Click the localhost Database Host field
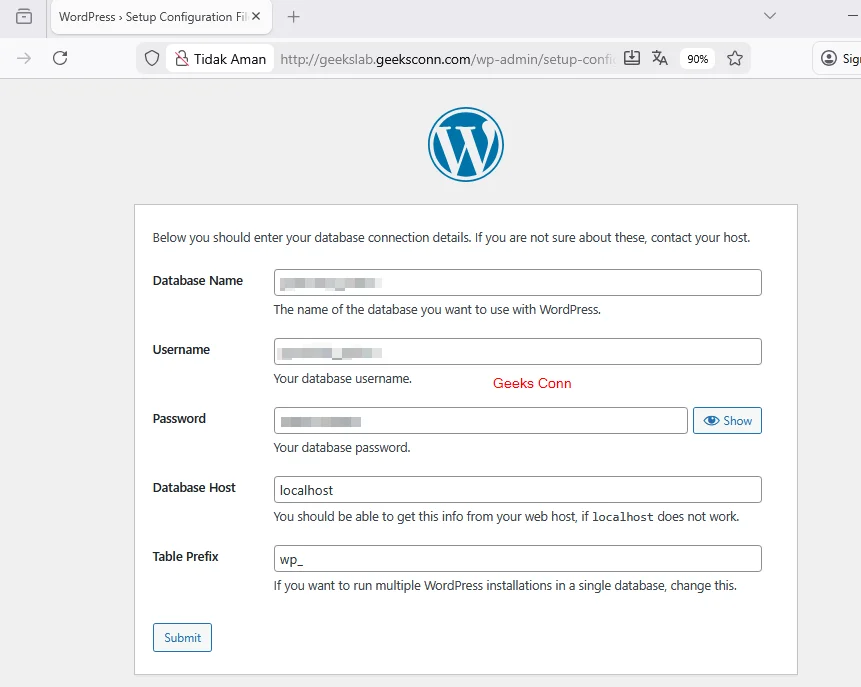This screenshot has height=687, width=861. click(x=517, y=489)
